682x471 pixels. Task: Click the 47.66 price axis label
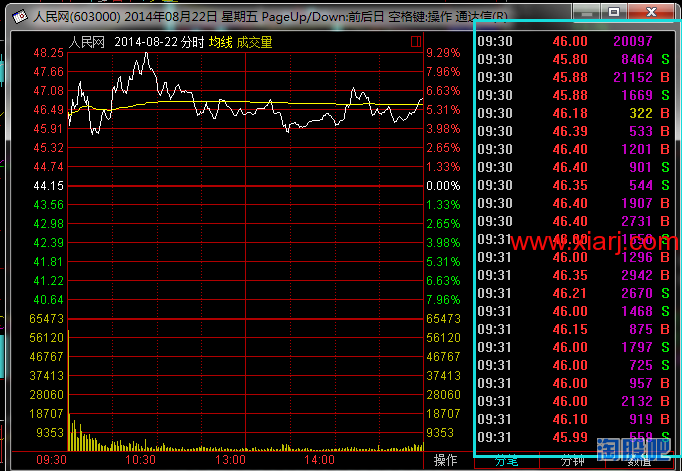pyautogui.click(x=49, y=72)
